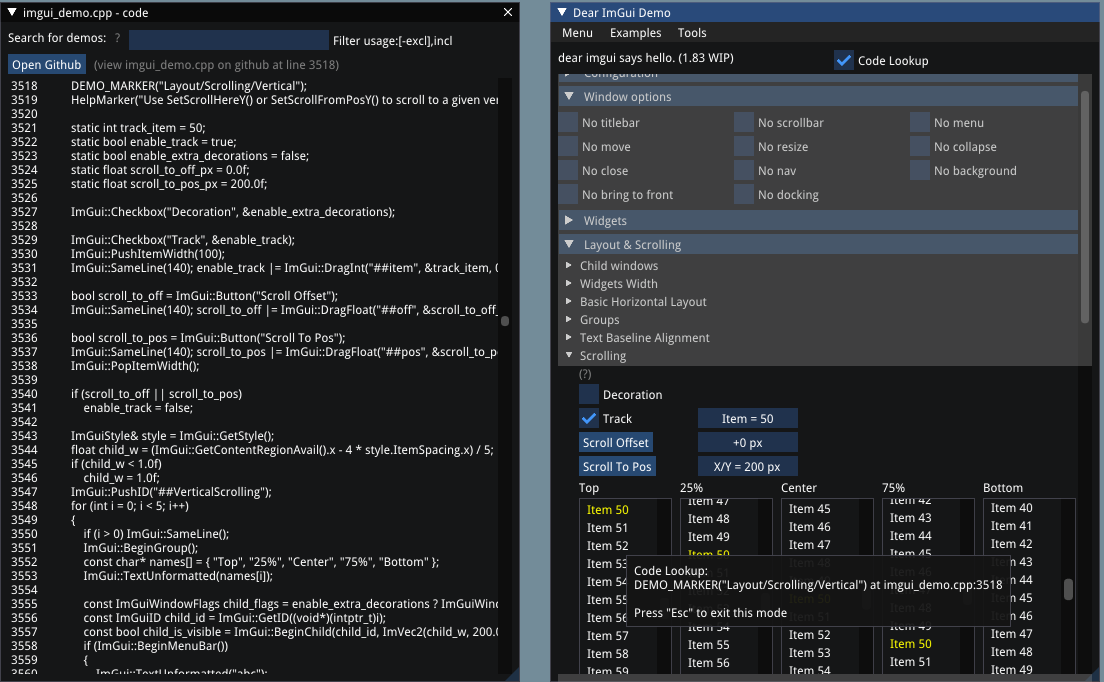Viewport: 1104px width, 682px height.
Task: Click Item 40 in the Bottom list
Action: click(x=1011, y=508)
